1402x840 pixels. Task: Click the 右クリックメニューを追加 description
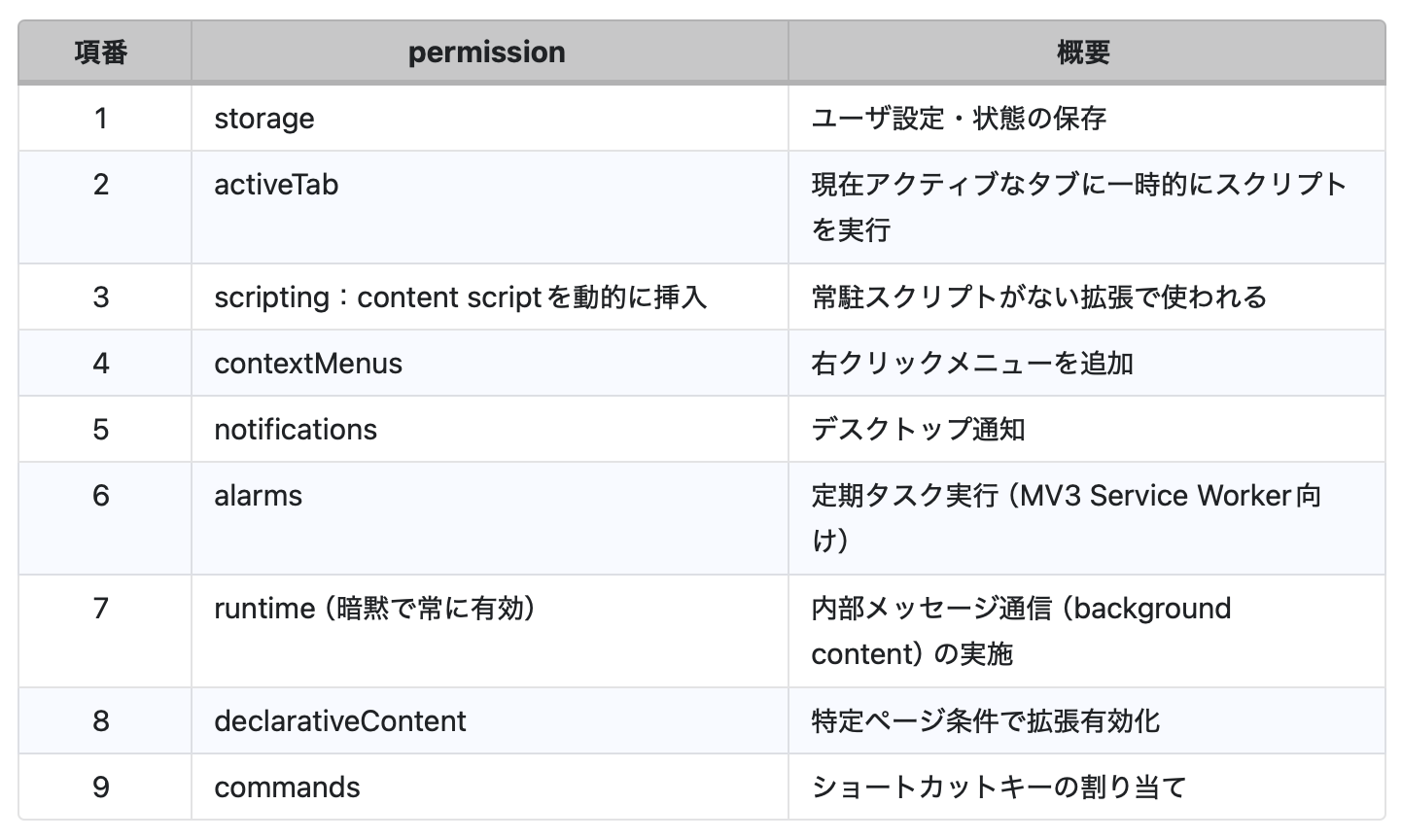click(972, 364)
